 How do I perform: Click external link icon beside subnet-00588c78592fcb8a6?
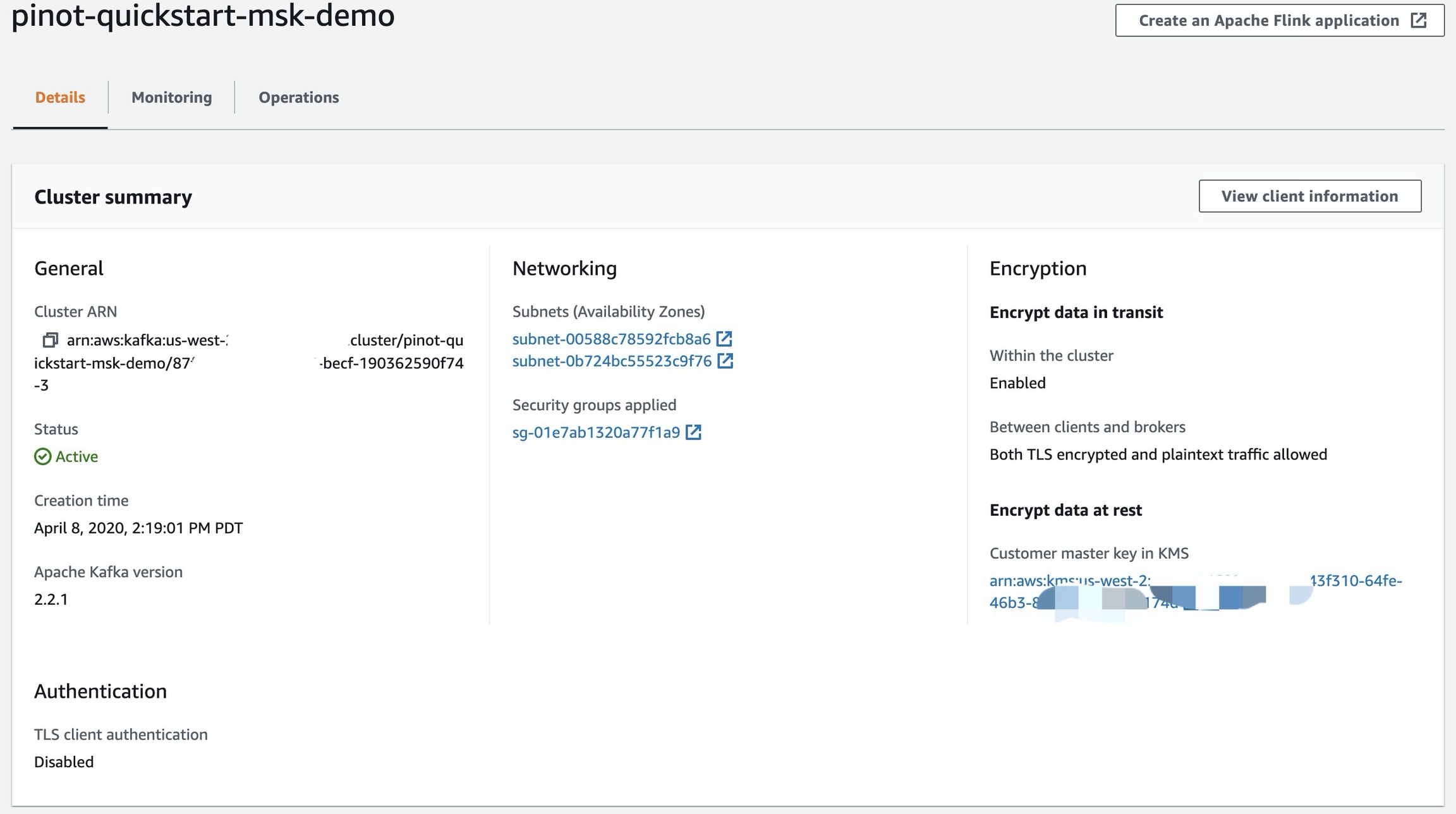724,339
